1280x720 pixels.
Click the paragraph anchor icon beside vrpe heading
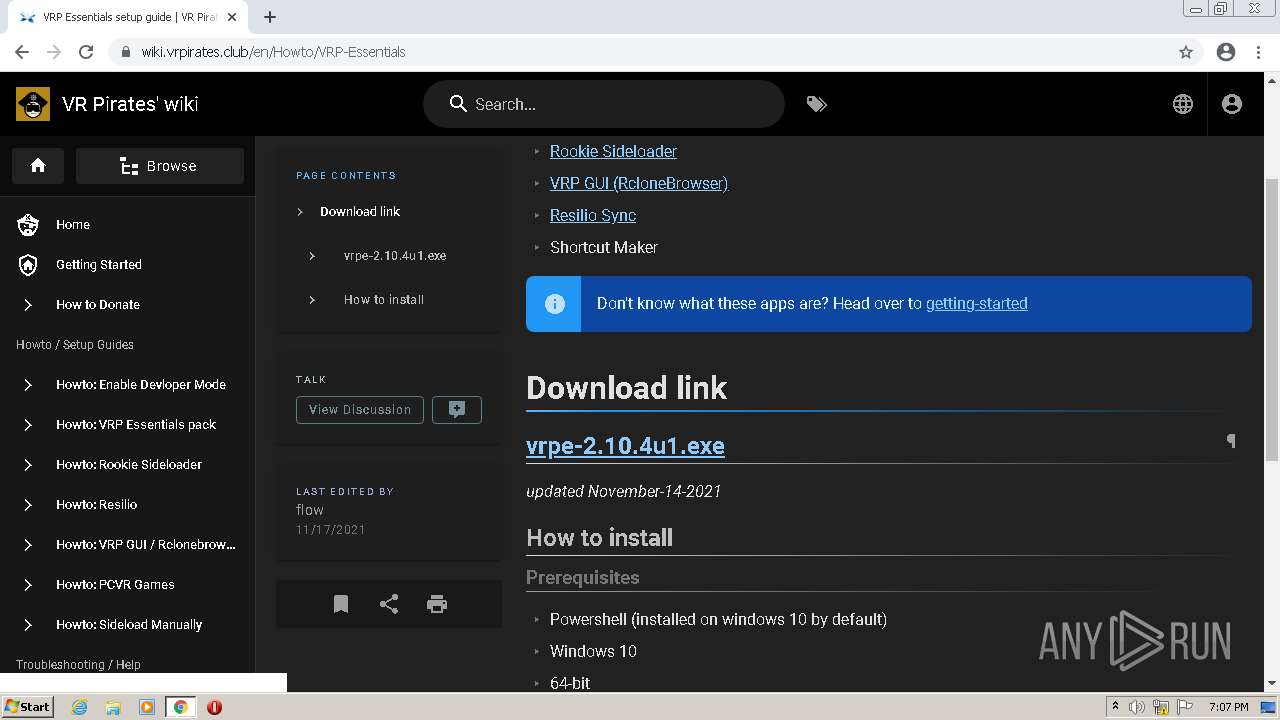click(x=1231, y=441)
